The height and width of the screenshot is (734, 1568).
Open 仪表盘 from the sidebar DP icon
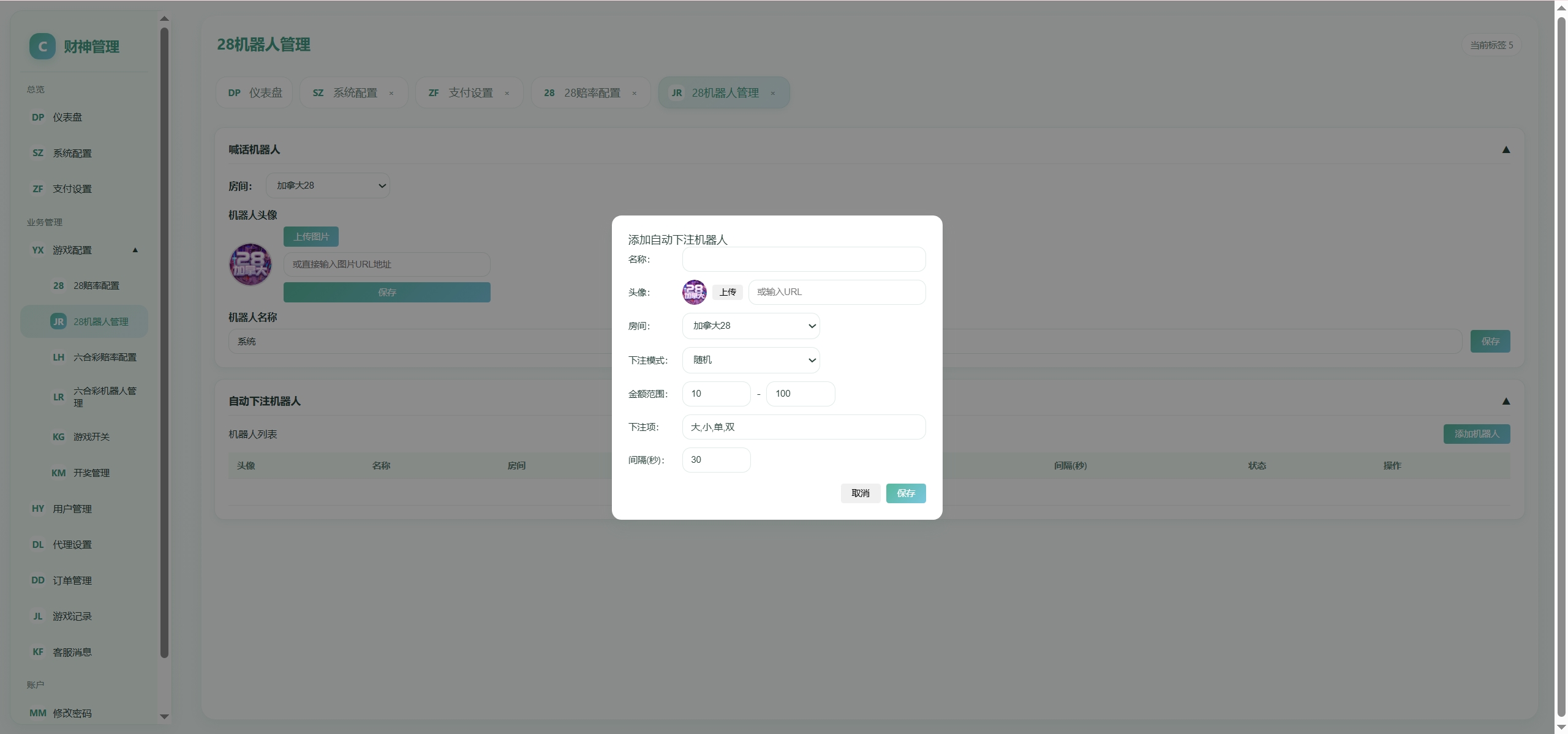pos(38,117)
